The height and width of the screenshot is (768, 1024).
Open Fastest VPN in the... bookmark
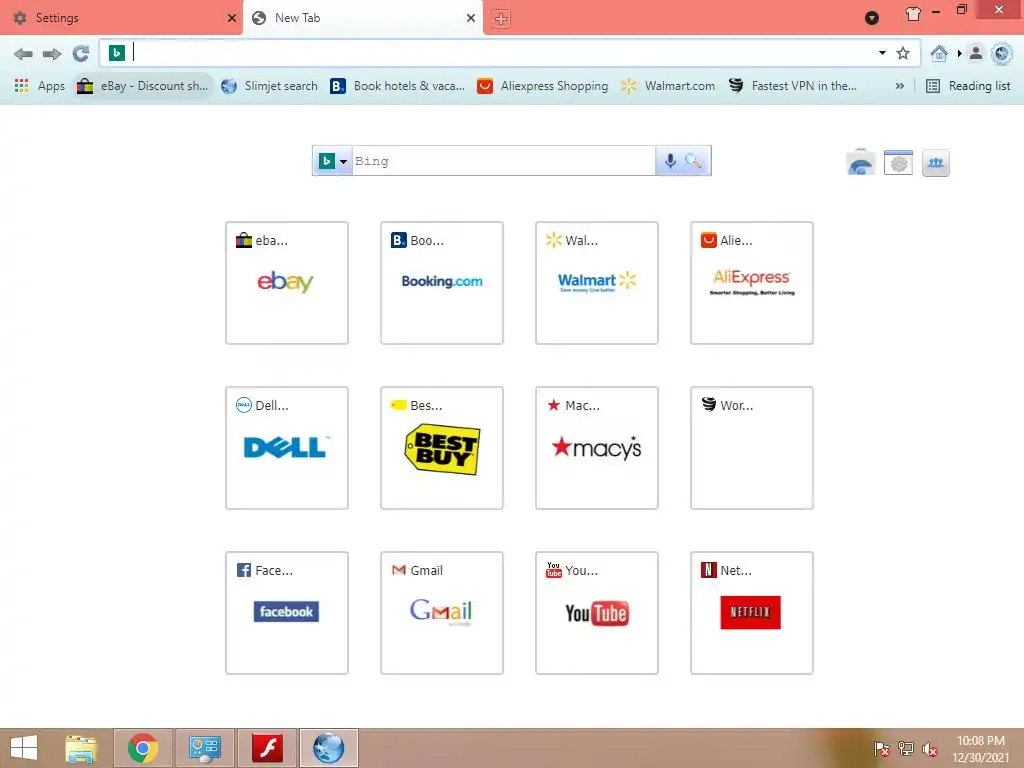click(x=793, y=86)
